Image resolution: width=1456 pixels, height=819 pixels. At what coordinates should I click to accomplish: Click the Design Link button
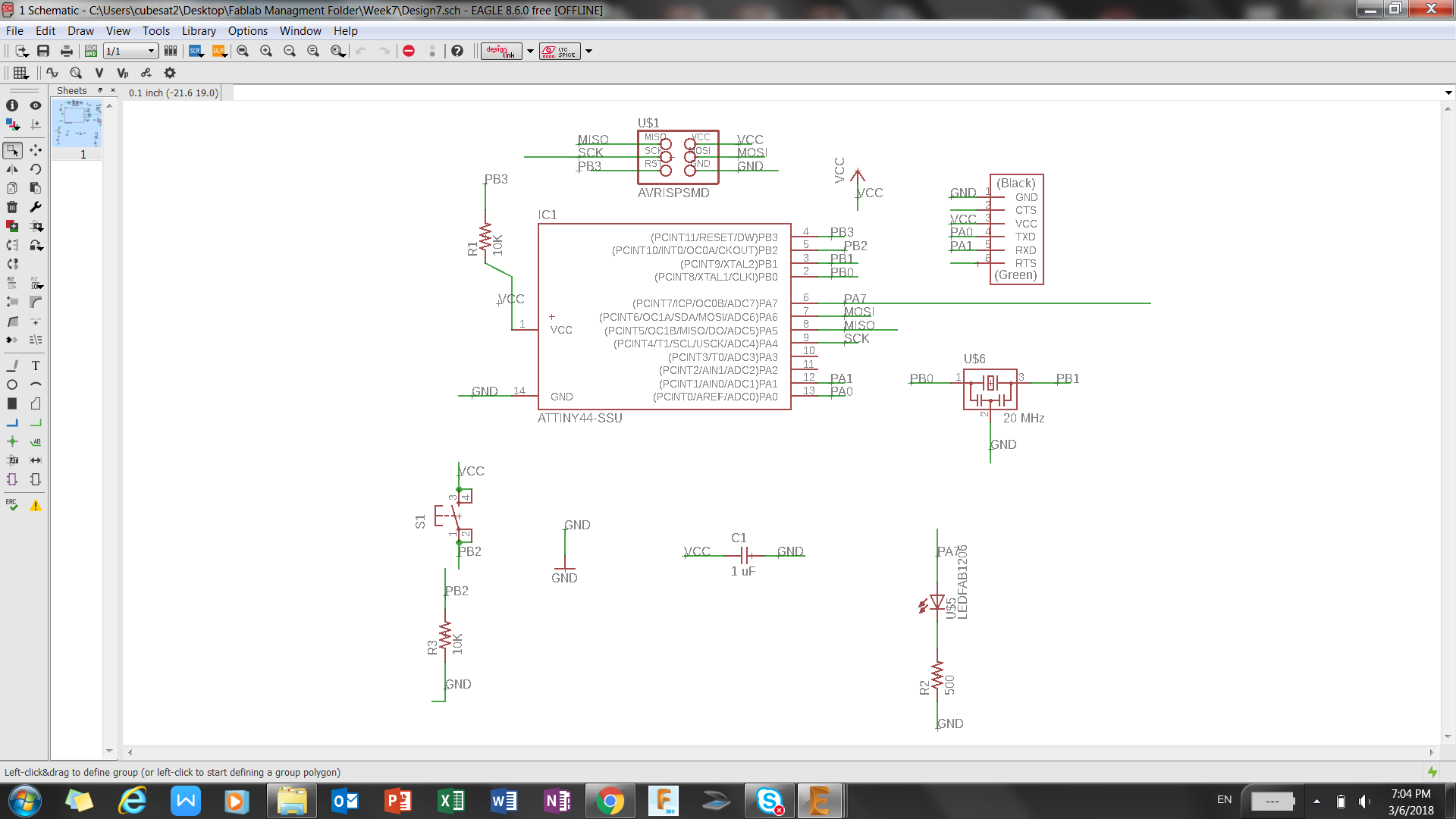(x=500, y=51)
